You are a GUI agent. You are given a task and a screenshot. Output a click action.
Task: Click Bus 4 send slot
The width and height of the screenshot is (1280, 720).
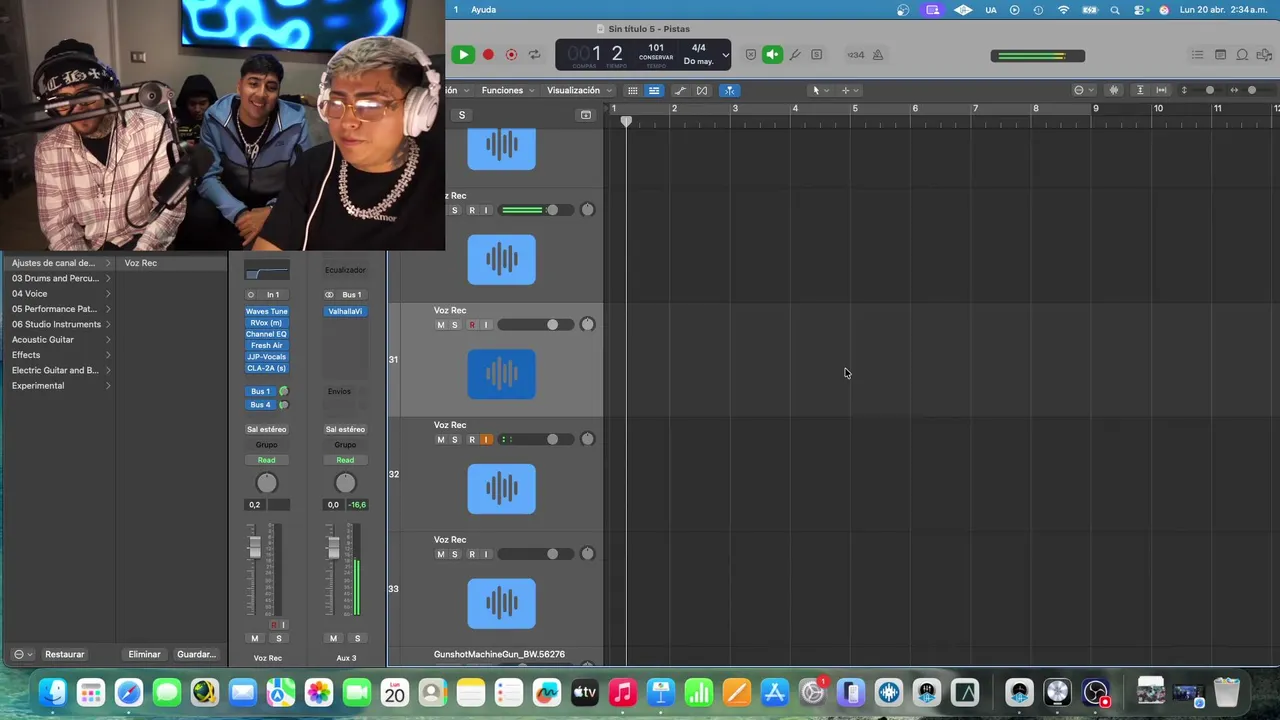tap(260, 405)
